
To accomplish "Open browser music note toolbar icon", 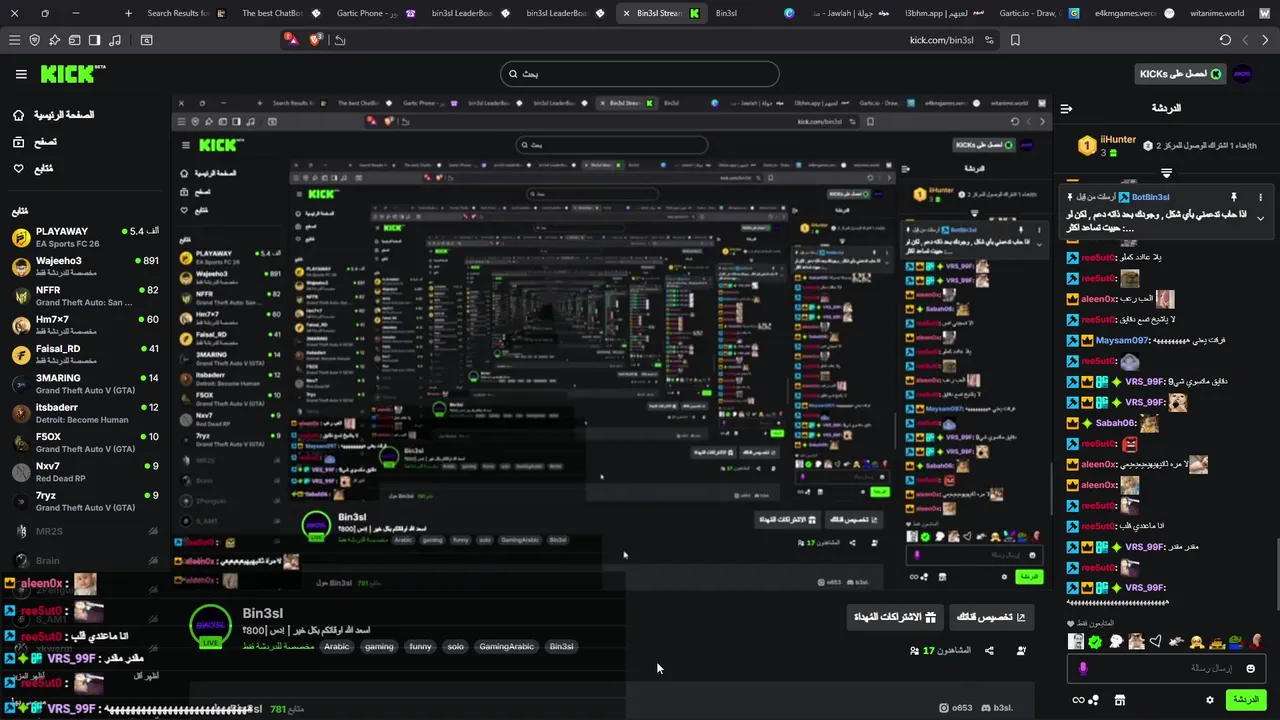I will pos(114,40).
